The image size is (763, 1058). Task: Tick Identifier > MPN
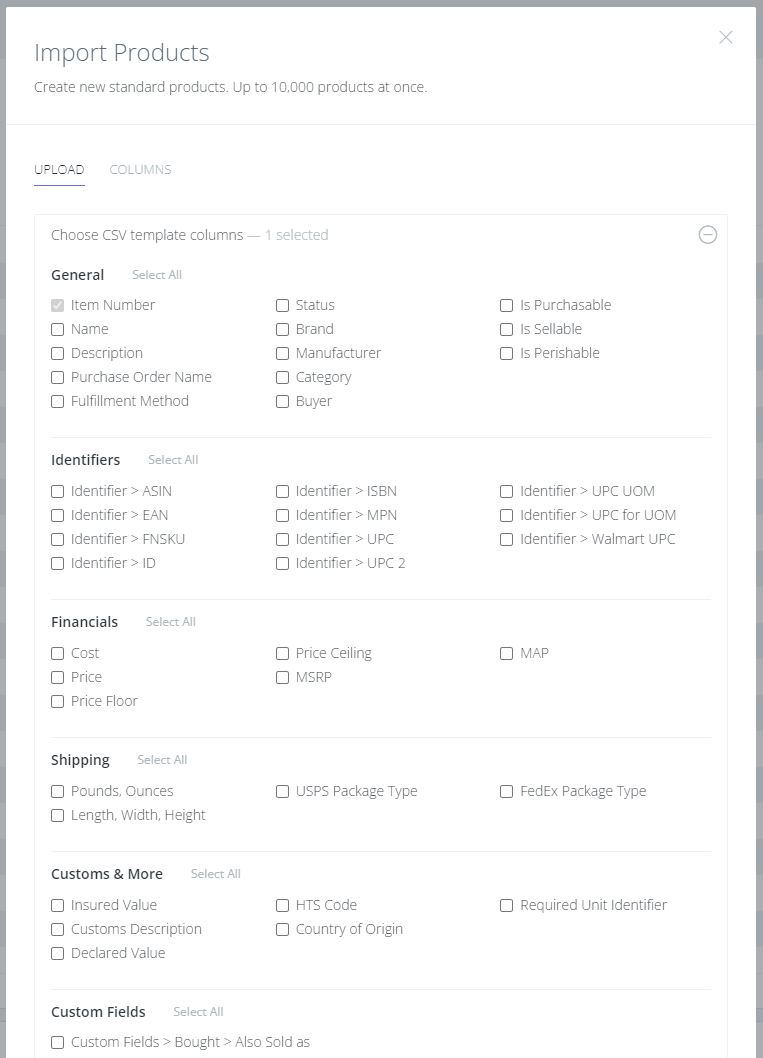pyautogui.click(x=283, y=516)
